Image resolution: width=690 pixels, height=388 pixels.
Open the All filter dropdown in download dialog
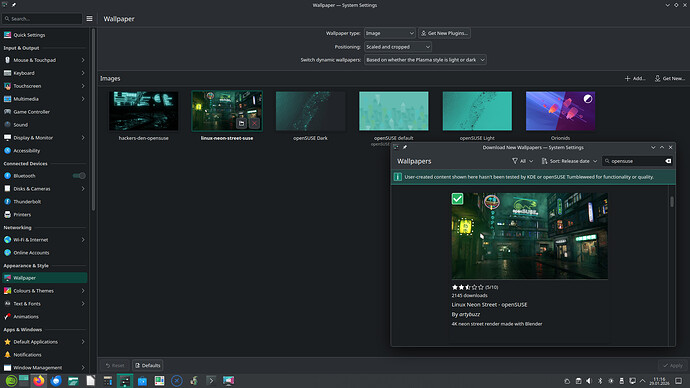point(522,161)
